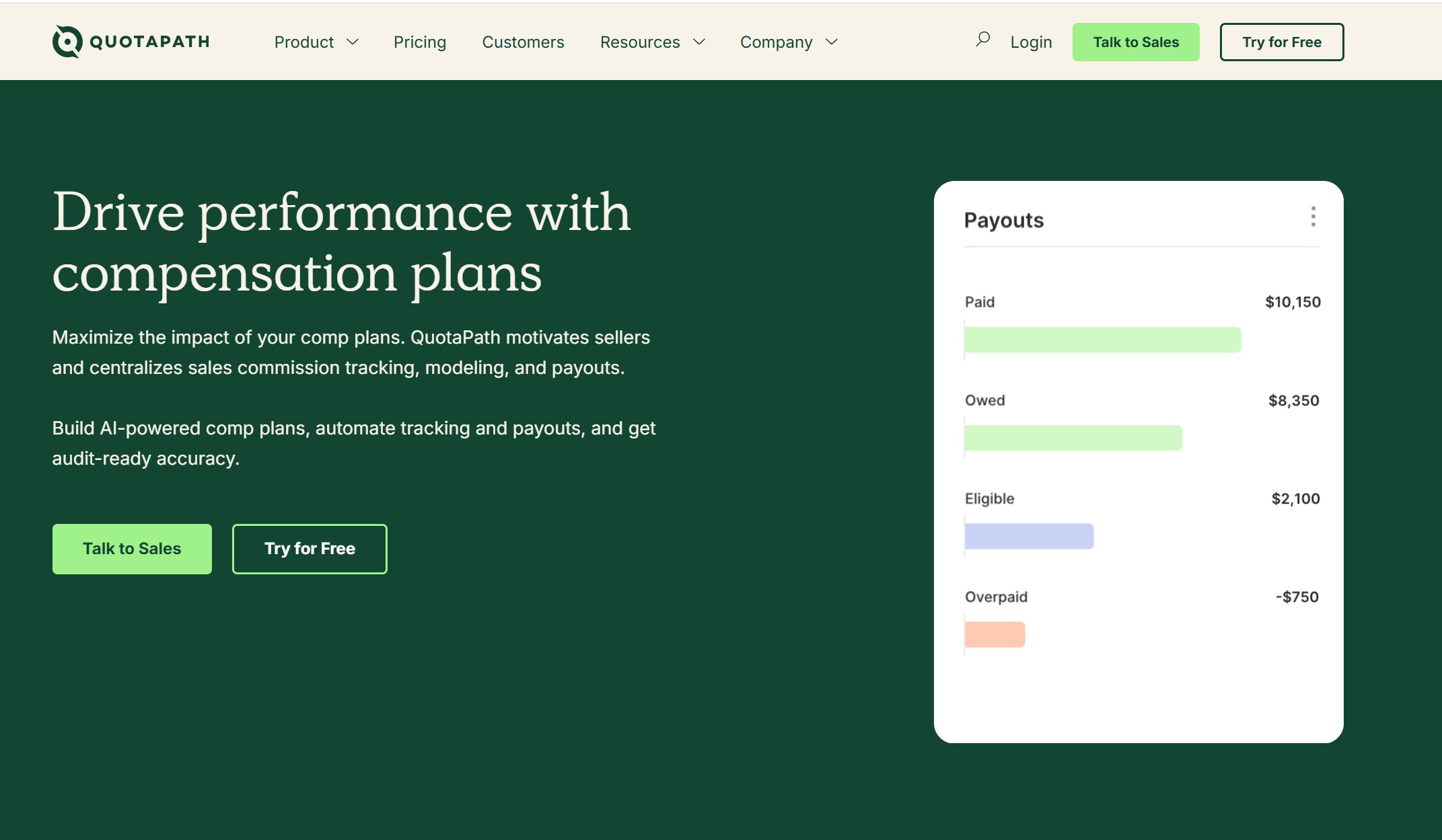Open the Company menu
1442x840 pixels.
pyautogui.click(x=777, y=42)
